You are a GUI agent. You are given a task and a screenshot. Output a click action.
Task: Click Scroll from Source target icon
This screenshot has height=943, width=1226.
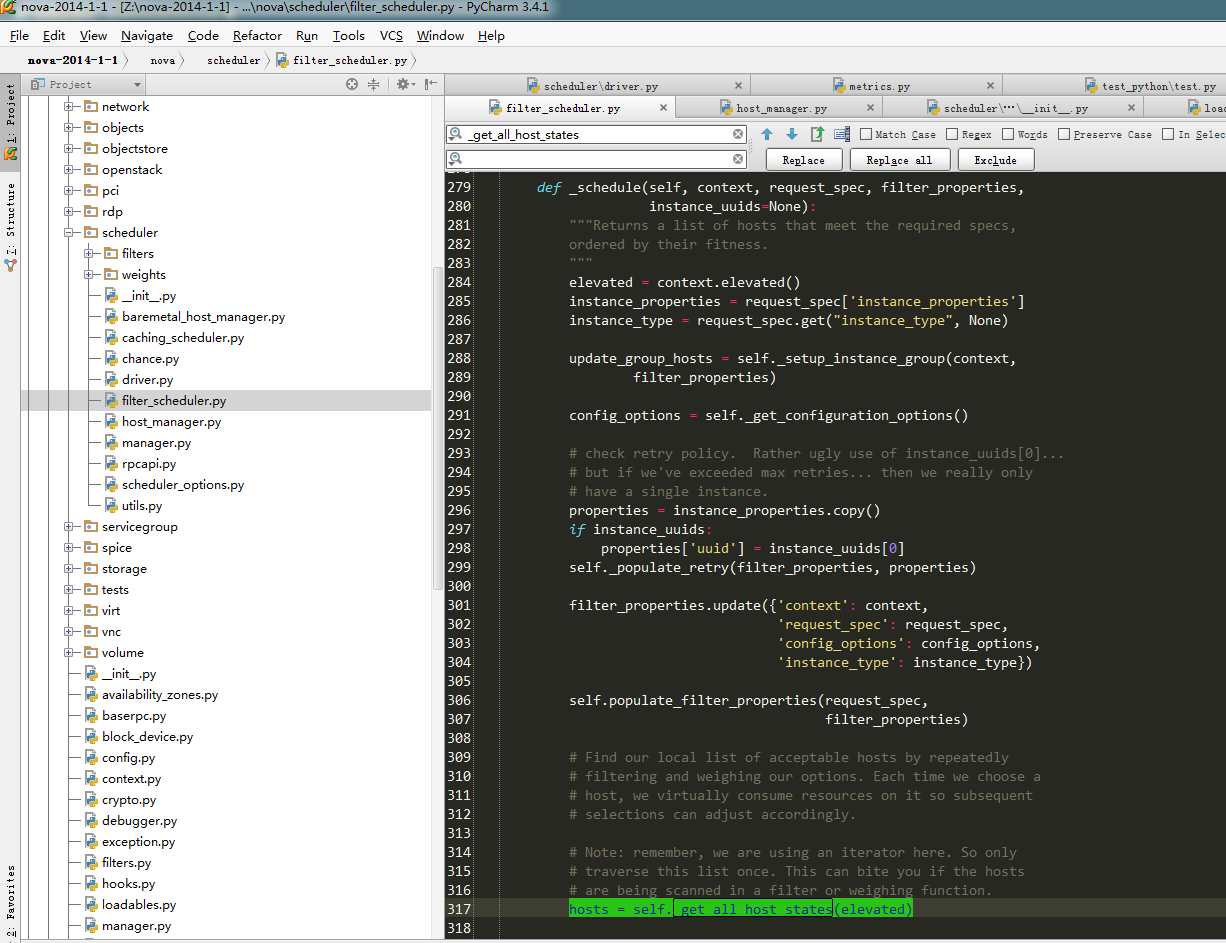click(352, 85)
